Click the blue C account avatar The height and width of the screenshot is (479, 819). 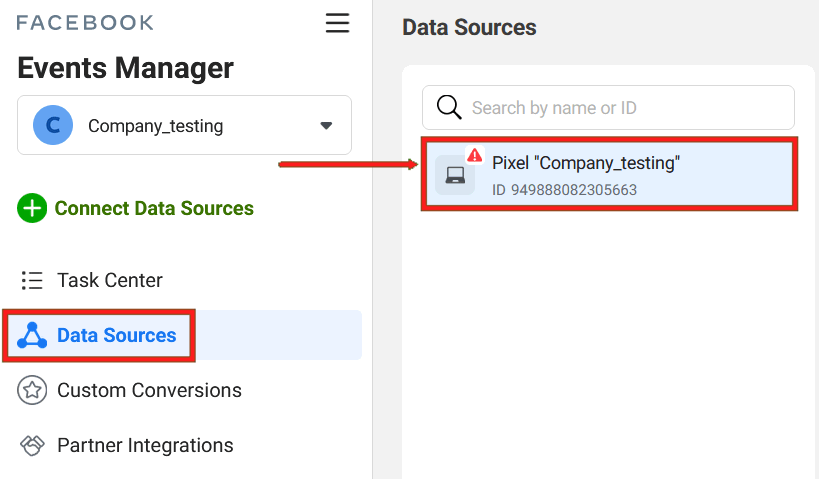point(53,125)
